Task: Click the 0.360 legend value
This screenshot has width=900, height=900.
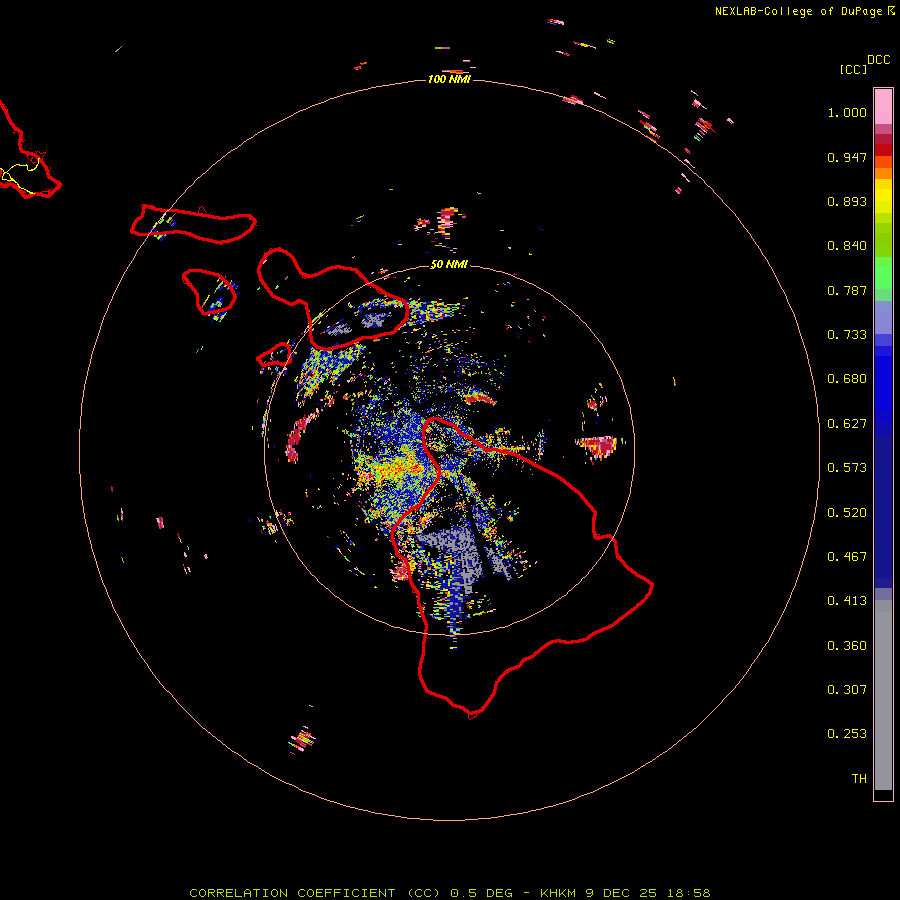Action: coord(847,646)
